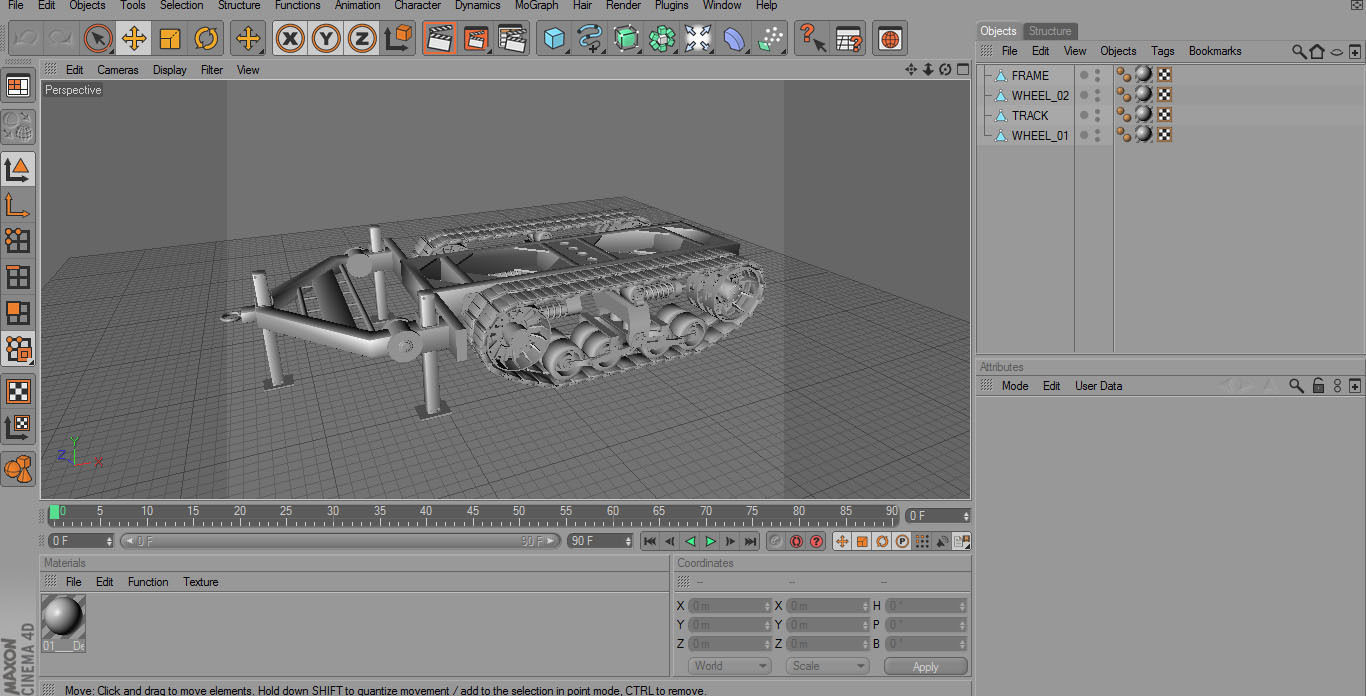Click stepper on current frame field
This screenshot has width=1366, height=696.
pos(965,516)
